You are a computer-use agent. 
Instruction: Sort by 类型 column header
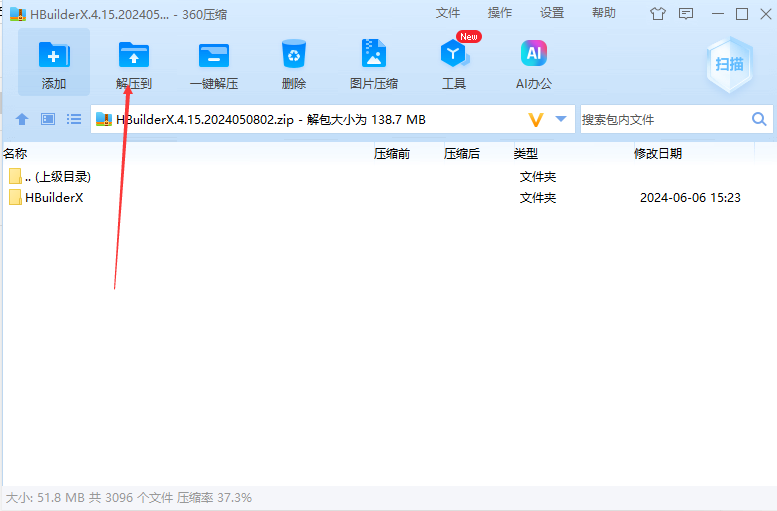click(526, 154)
